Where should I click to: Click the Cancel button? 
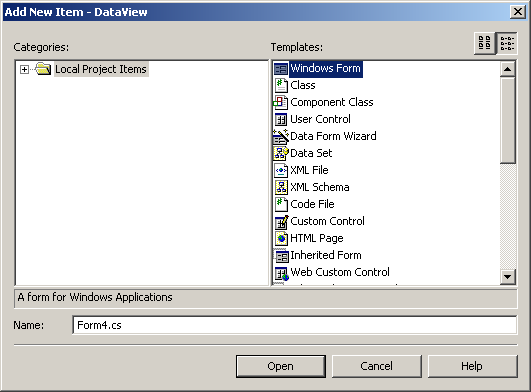377,366
